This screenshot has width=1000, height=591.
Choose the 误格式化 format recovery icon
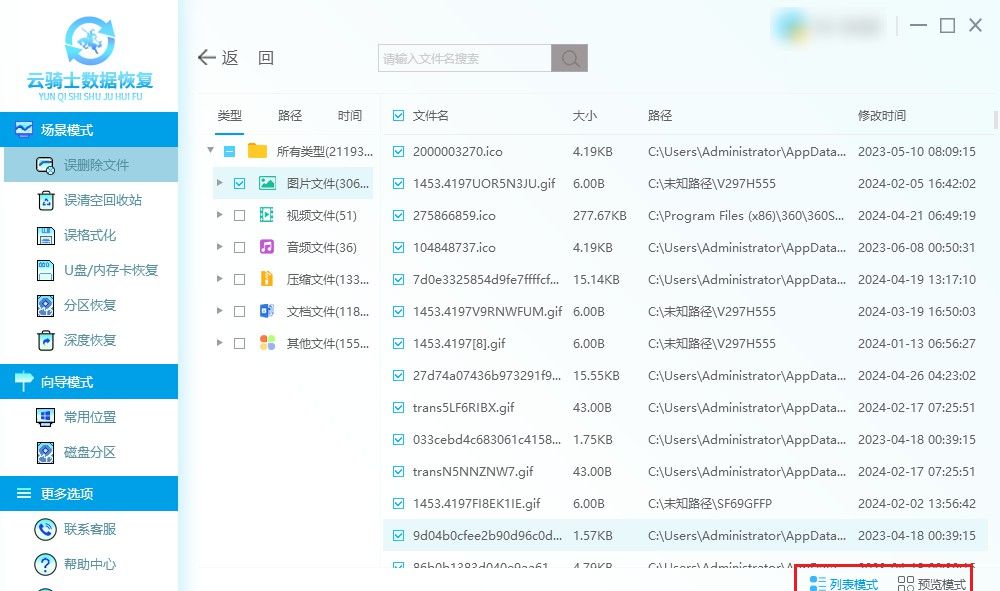tap(46, 235)
